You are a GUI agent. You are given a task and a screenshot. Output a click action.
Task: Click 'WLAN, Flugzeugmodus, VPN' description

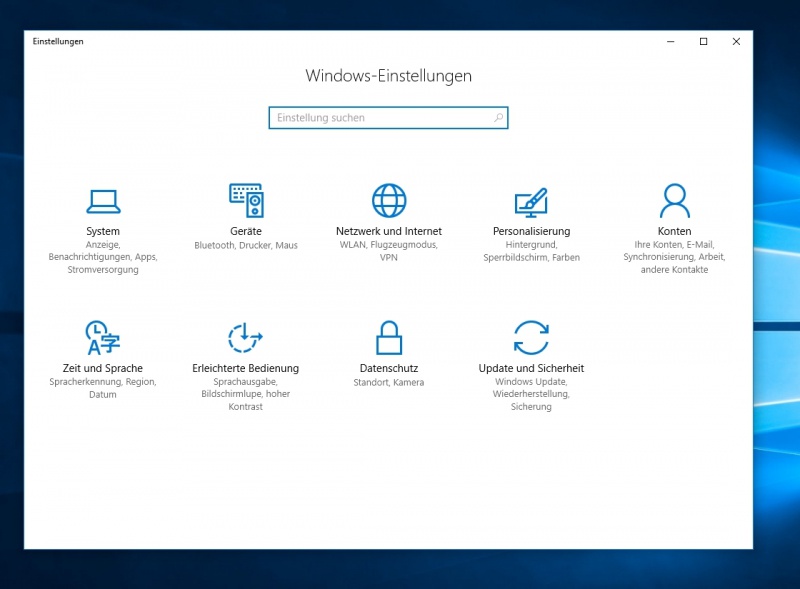point(389,251)
